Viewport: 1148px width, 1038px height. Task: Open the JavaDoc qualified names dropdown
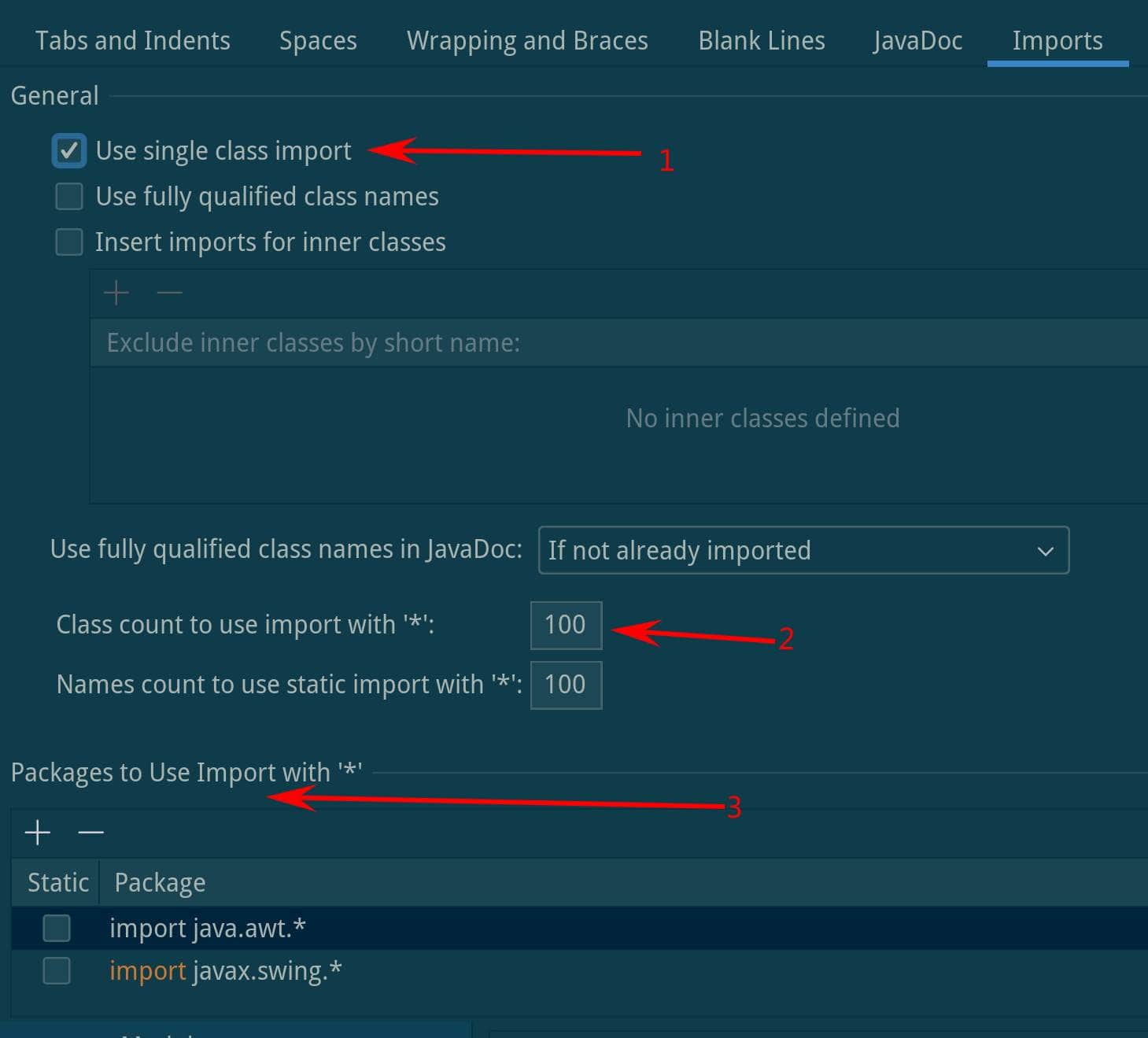[x=803, y=550]
